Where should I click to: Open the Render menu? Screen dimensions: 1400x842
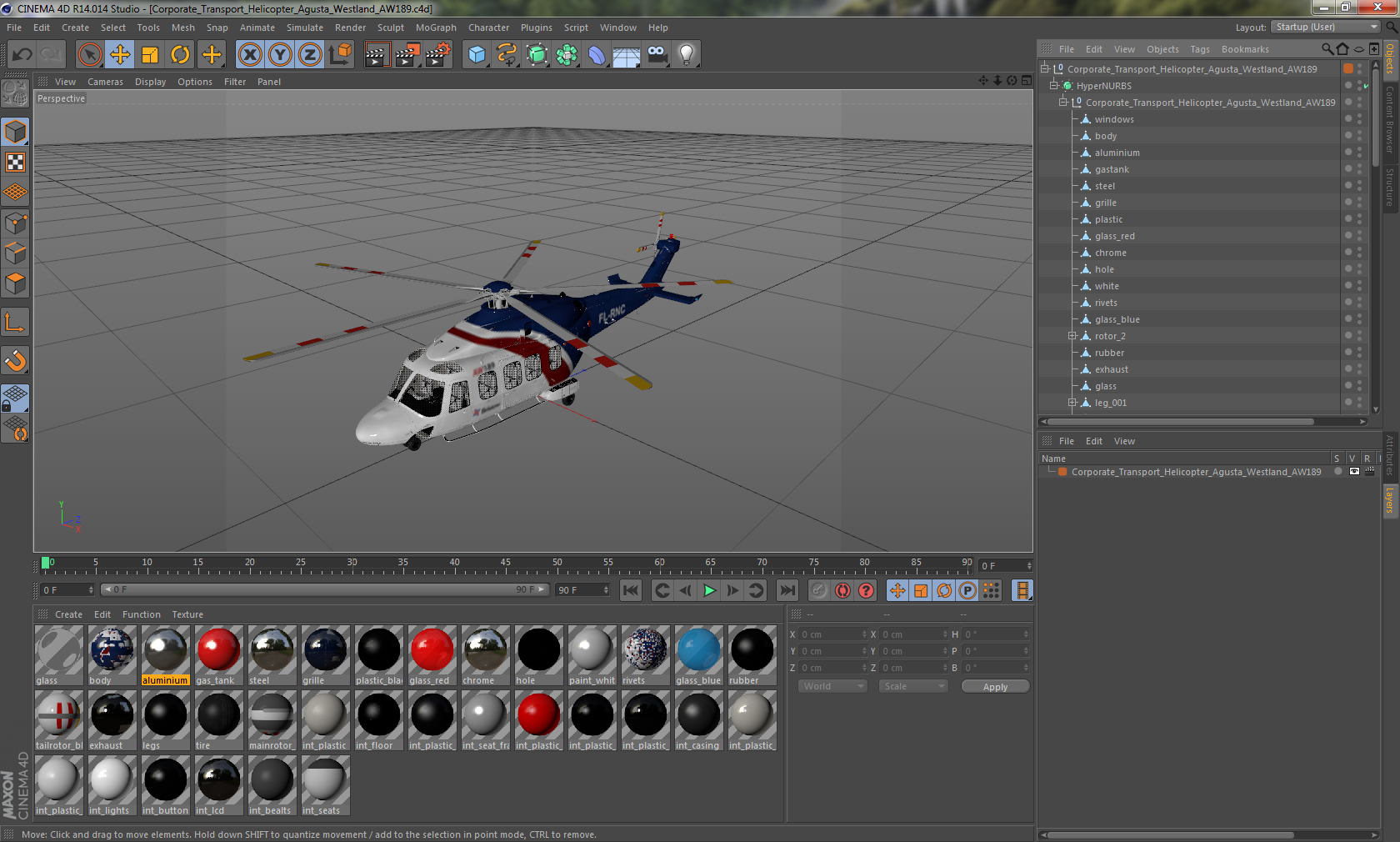coord(350,28)
